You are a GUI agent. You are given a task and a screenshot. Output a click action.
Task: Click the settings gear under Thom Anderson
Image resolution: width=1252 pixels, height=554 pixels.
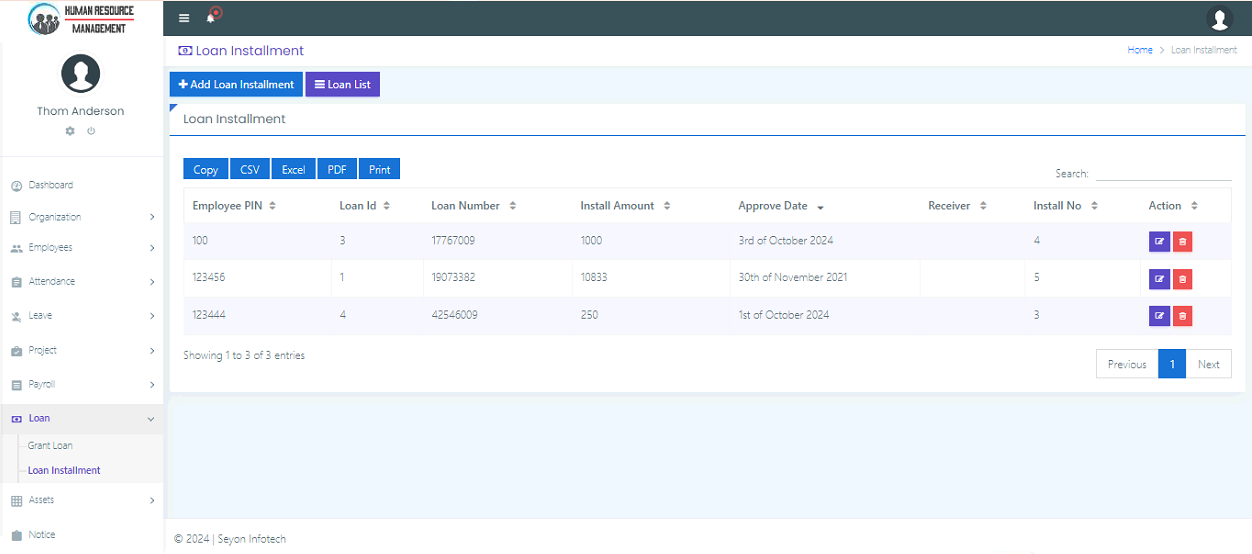point(70,131)
